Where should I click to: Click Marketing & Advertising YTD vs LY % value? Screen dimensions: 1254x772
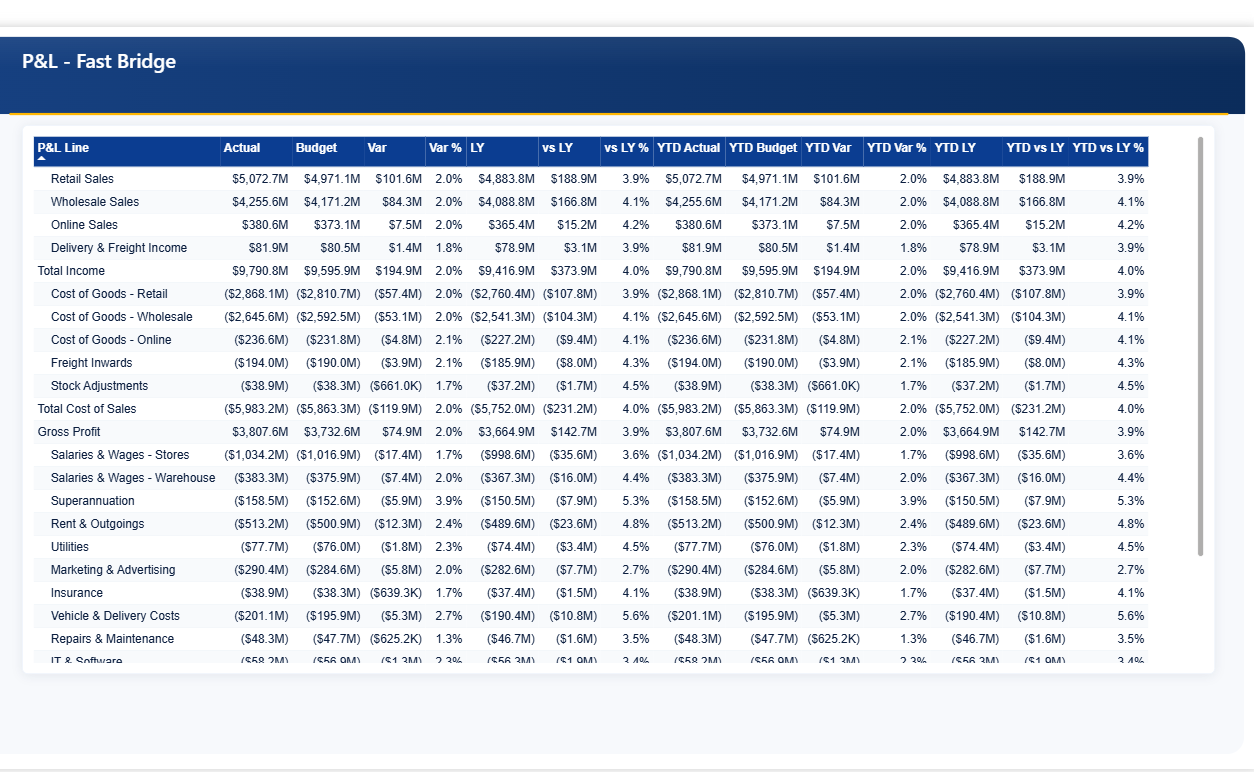1131,570
